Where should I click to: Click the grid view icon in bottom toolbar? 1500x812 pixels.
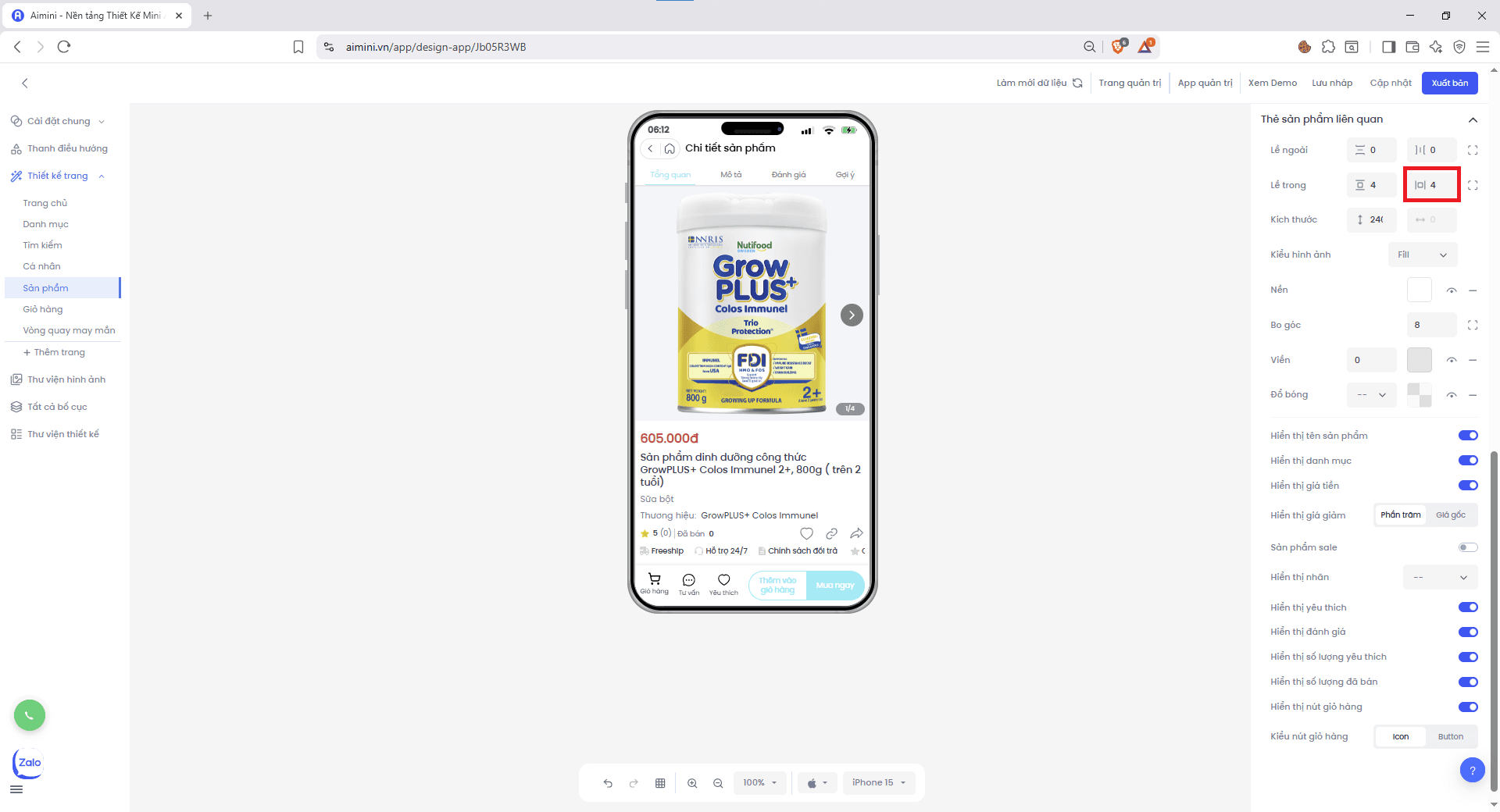pos(660,783)
